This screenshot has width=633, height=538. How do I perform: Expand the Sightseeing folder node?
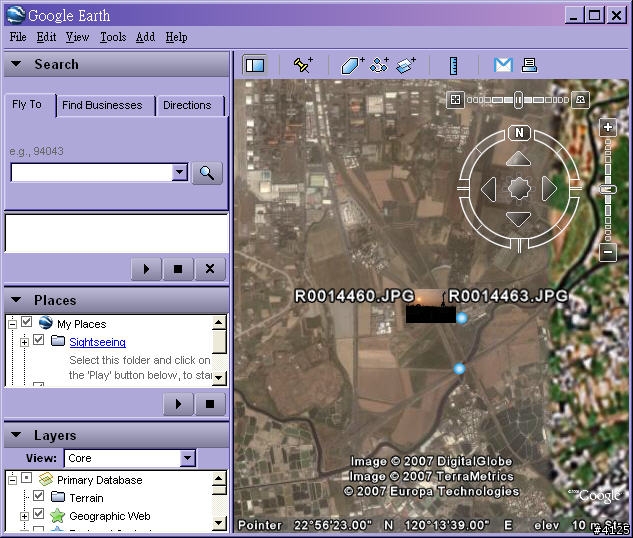[x=25, y=342]
